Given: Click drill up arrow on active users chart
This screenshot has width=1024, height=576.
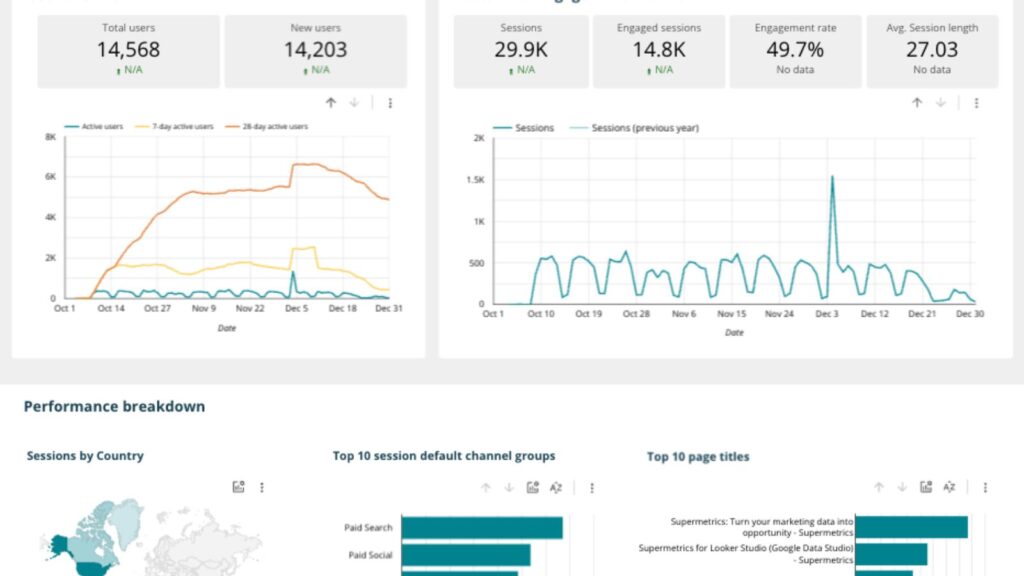Looking at the screenshot, I should 331,103.
